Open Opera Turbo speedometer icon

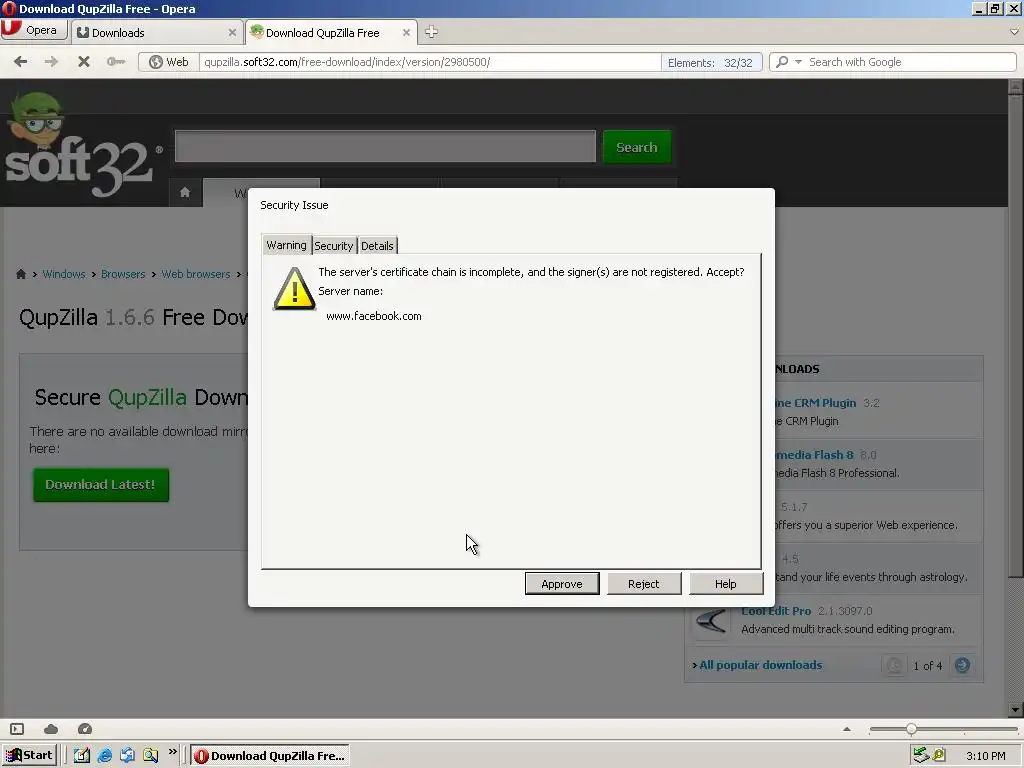[85, 729]
